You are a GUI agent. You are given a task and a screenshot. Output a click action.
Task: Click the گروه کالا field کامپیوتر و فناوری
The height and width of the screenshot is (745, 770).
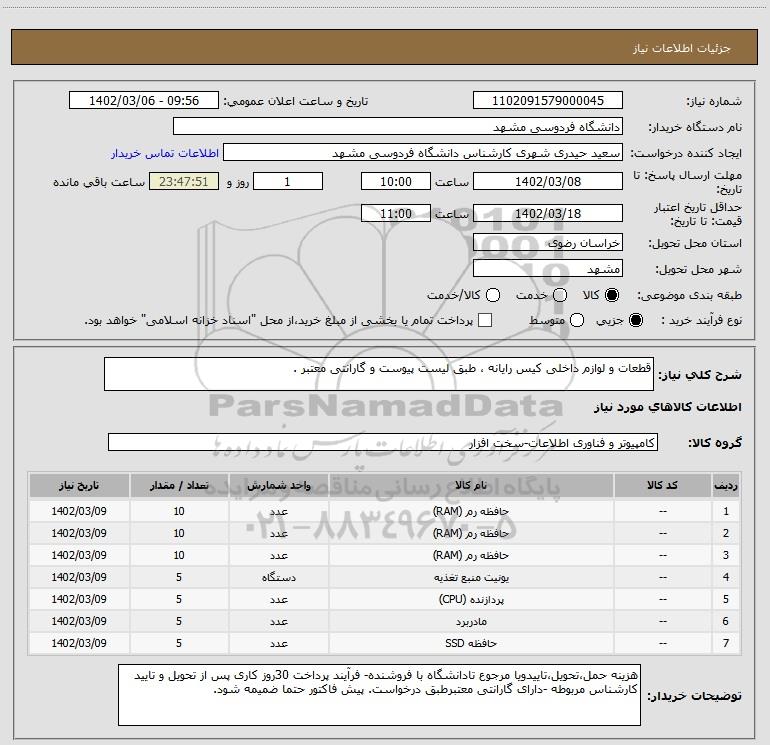pos(383,442)
